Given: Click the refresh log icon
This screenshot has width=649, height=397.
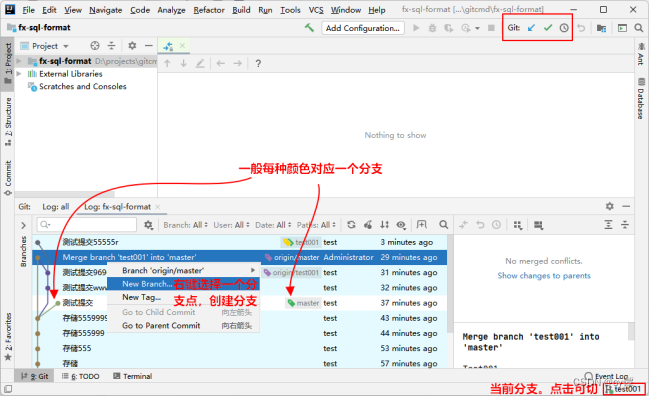Looking at the screenshot, I should [x=351, y=224].
